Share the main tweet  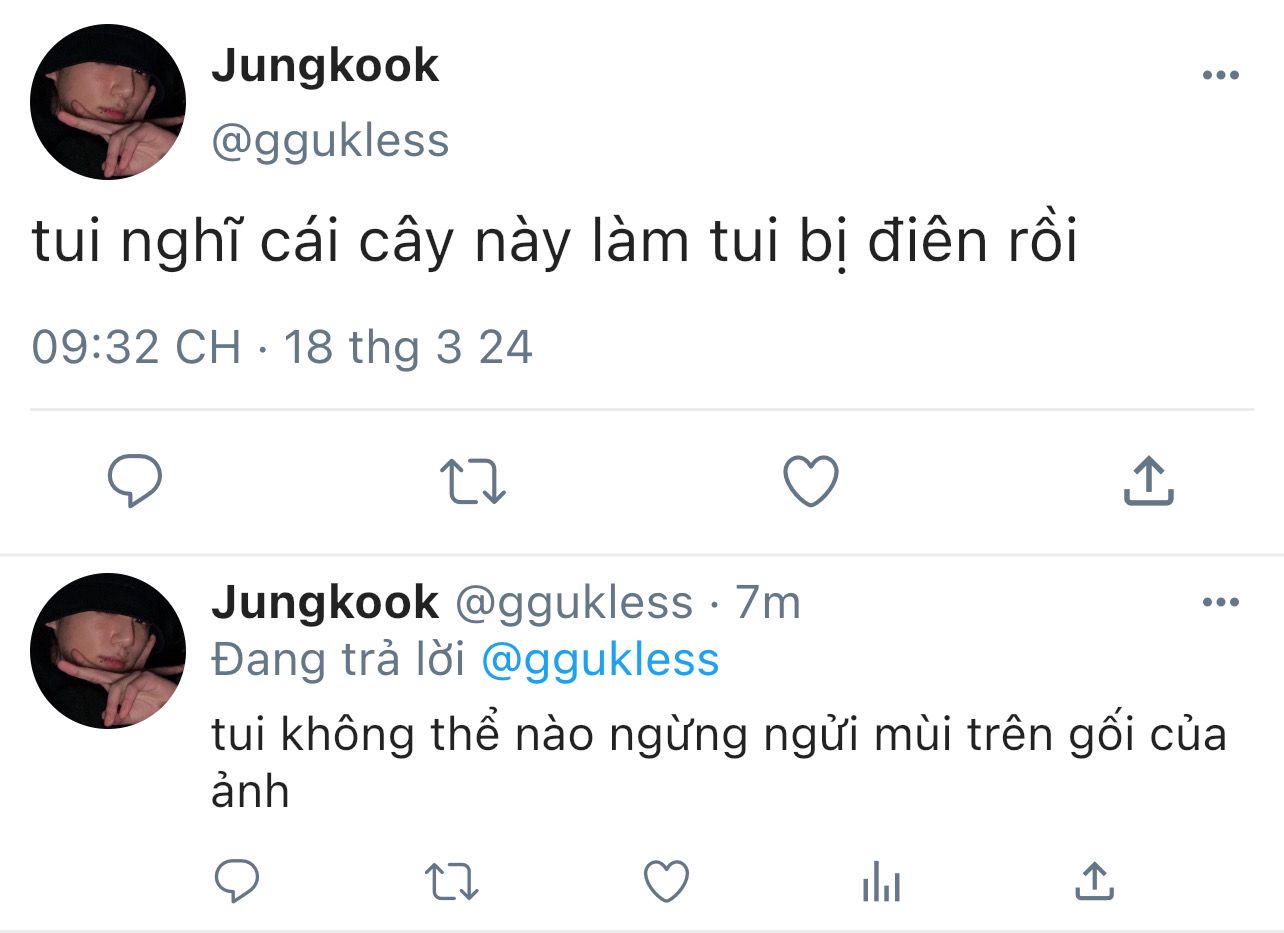point(1148,482)
